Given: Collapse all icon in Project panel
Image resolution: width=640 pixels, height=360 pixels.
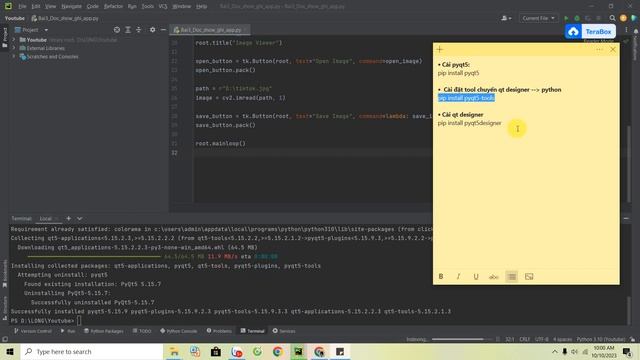Looking at the screenshot, I should 139,30.
